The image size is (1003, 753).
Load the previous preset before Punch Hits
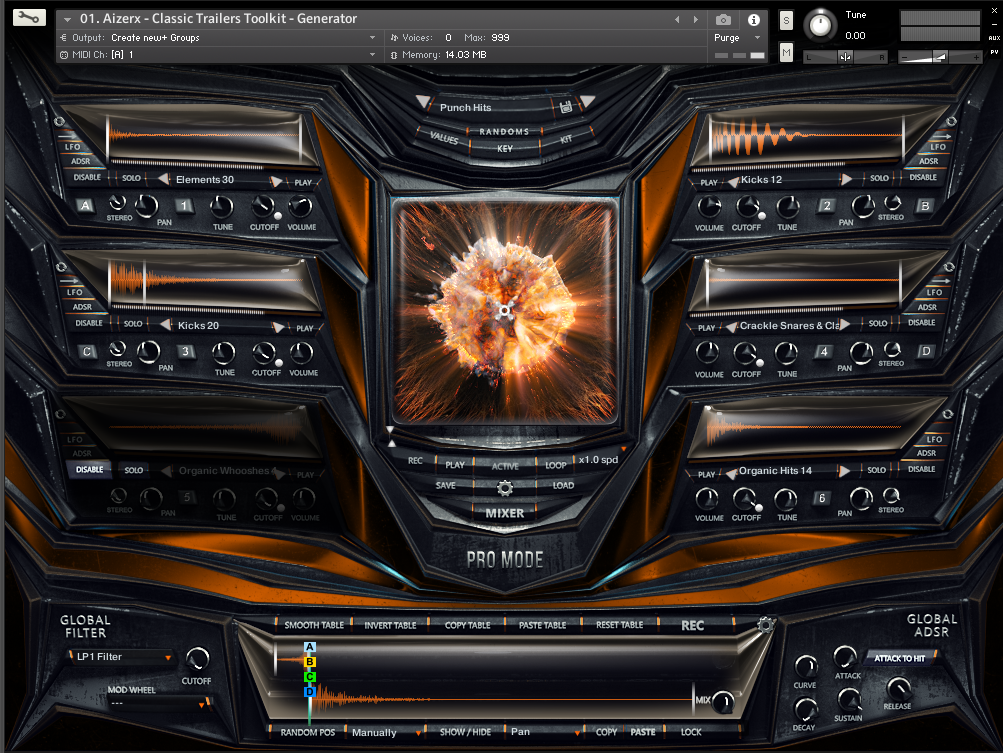point(423,101)
